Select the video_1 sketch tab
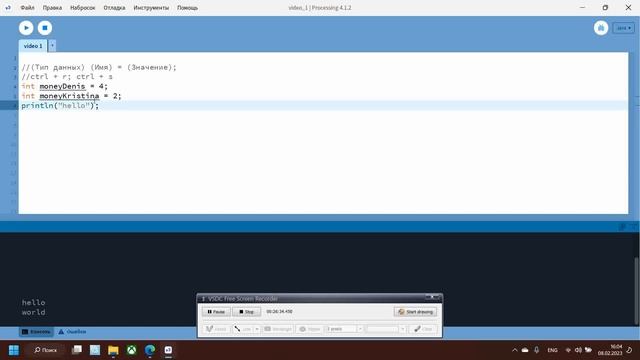This screenshot has width=640, height=360. coord(33,46)
